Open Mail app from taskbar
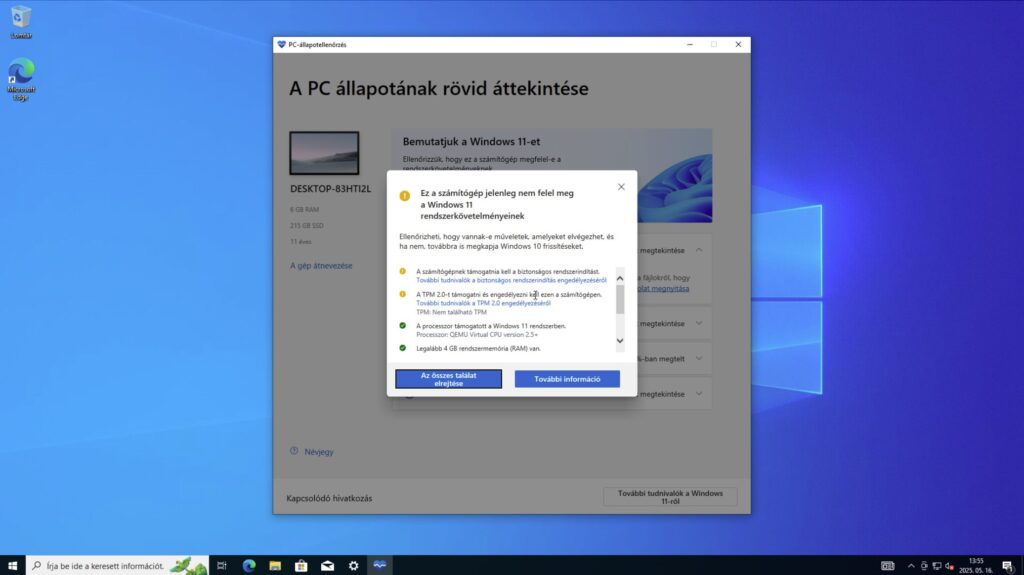 327,565
